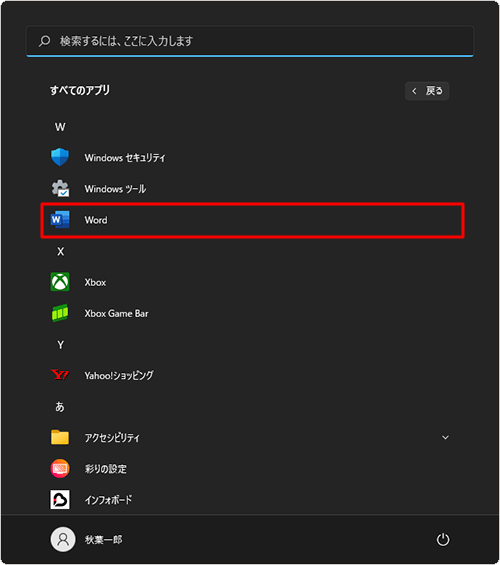Expand the アクセシビリティ folder chevron
This screenshot has width=500, height=565.
point(445,437)
